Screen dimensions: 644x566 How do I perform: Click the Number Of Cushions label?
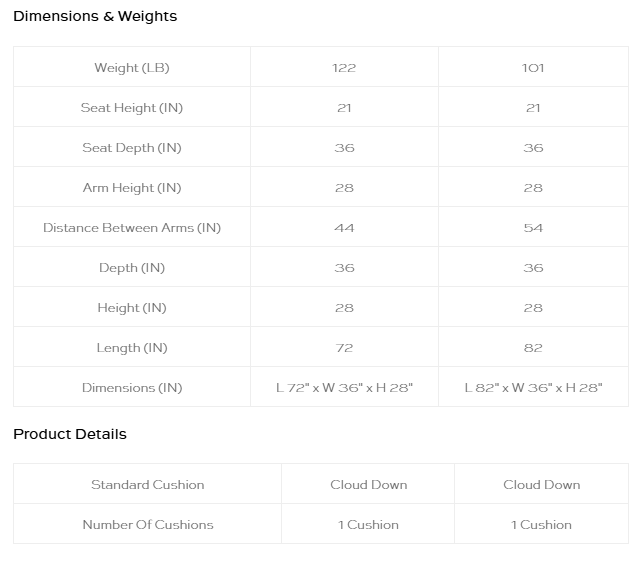(148, 525)
